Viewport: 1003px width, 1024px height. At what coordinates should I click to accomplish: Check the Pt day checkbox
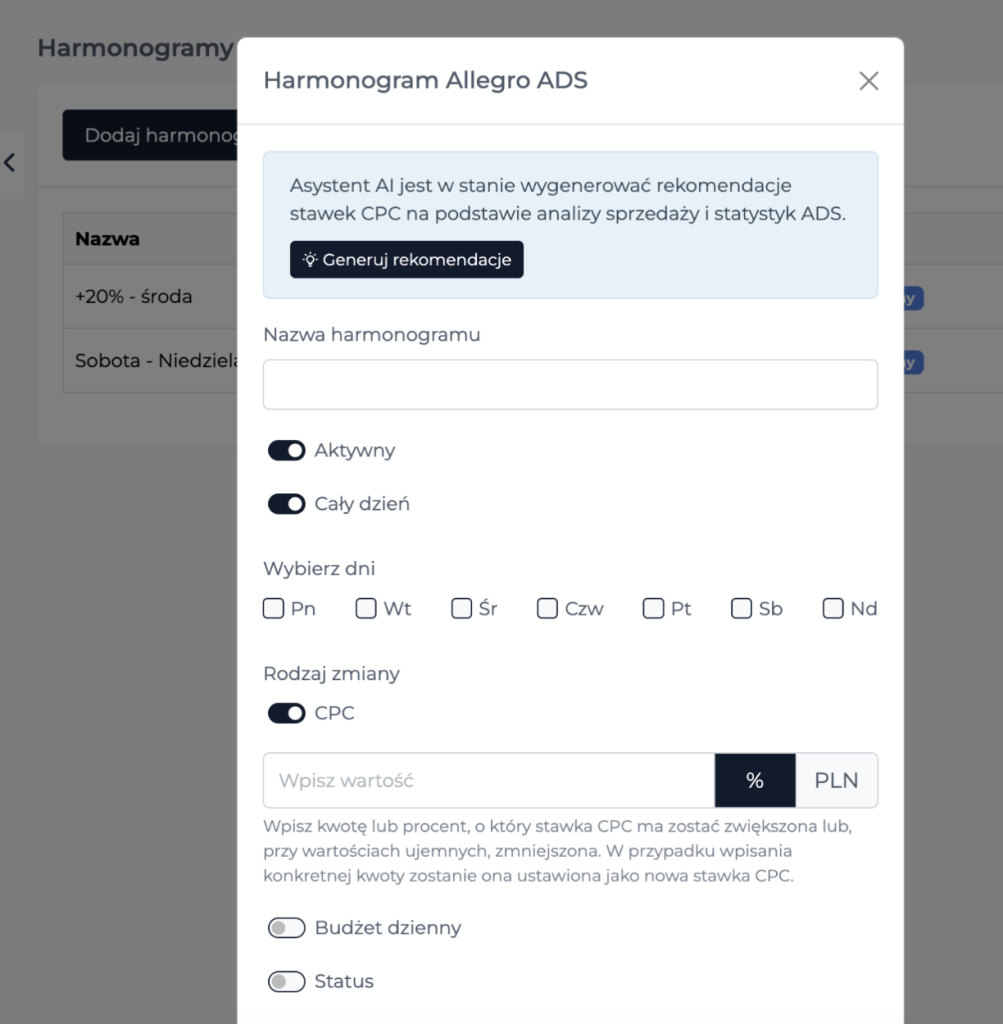[x=654, y=609]
